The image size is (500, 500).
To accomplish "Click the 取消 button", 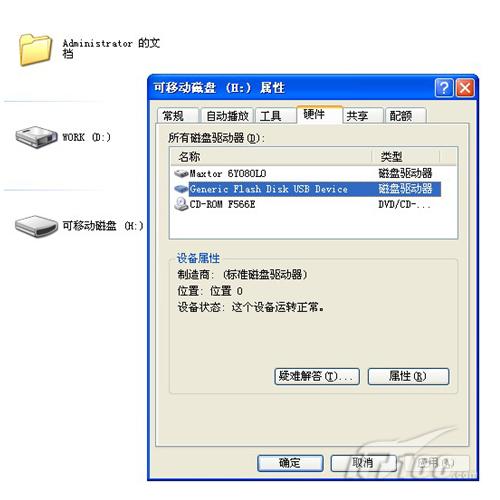I will pyautogui.click(x=363, y=463).
